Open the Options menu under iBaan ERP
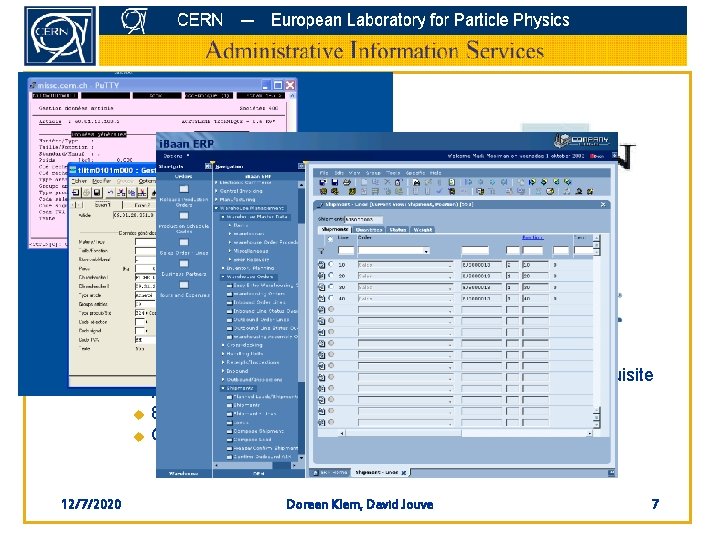This screenshot has height=540, width=720. pos(176,156)
